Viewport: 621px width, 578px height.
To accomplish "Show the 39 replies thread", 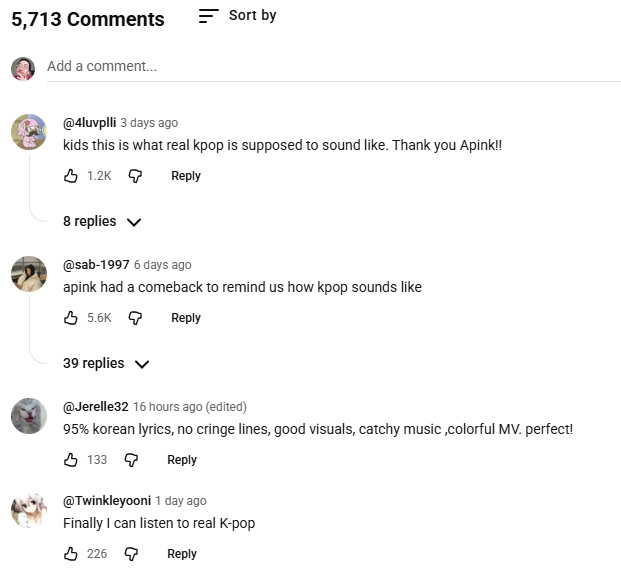I will point(106,364).
